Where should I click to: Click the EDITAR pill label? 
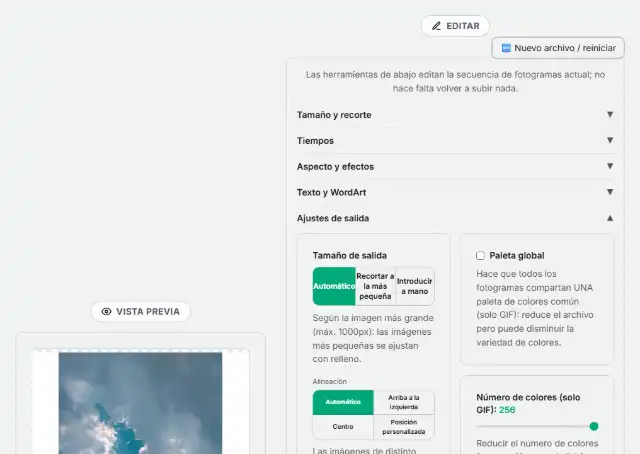tap(455, 26)
